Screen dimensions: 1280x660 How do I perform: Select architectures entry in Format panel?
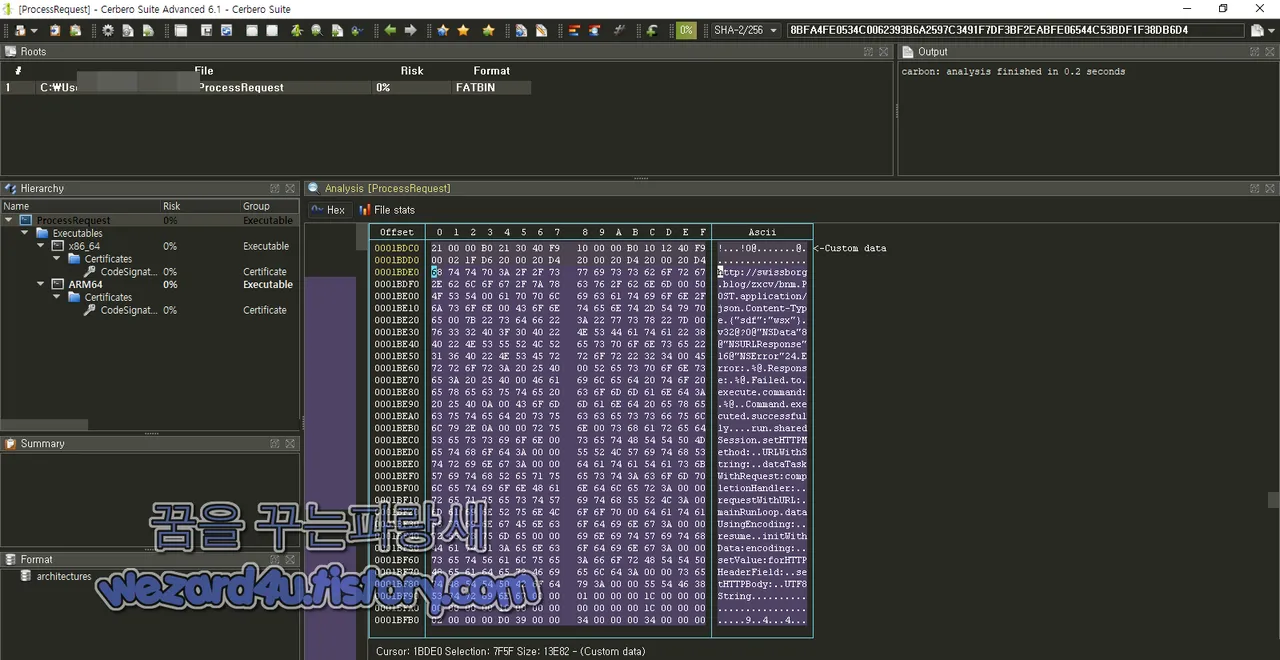(x=63, y=576)
